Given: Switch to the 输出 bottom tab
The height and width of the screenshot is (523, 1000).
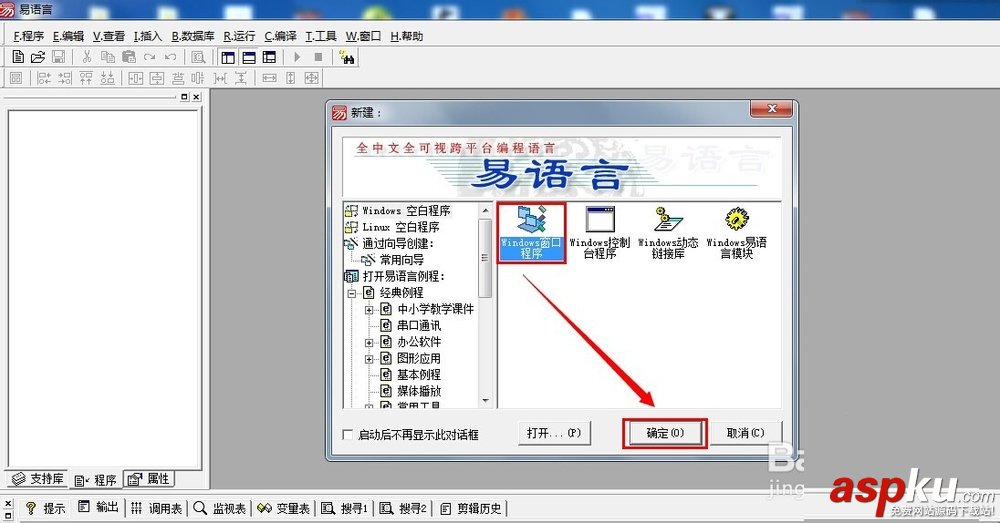Looking at the screenshot, I should 98,508.
